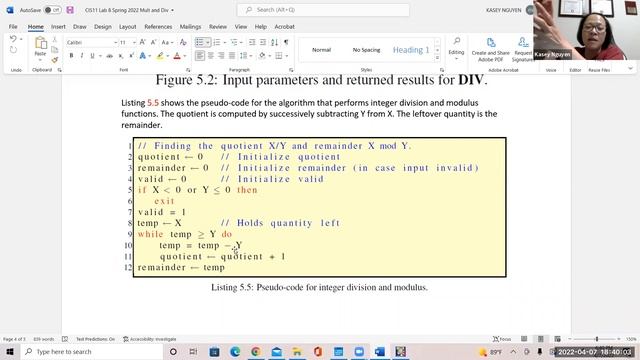Click the Copy icon
640x360 pixels.
[54, 50]
